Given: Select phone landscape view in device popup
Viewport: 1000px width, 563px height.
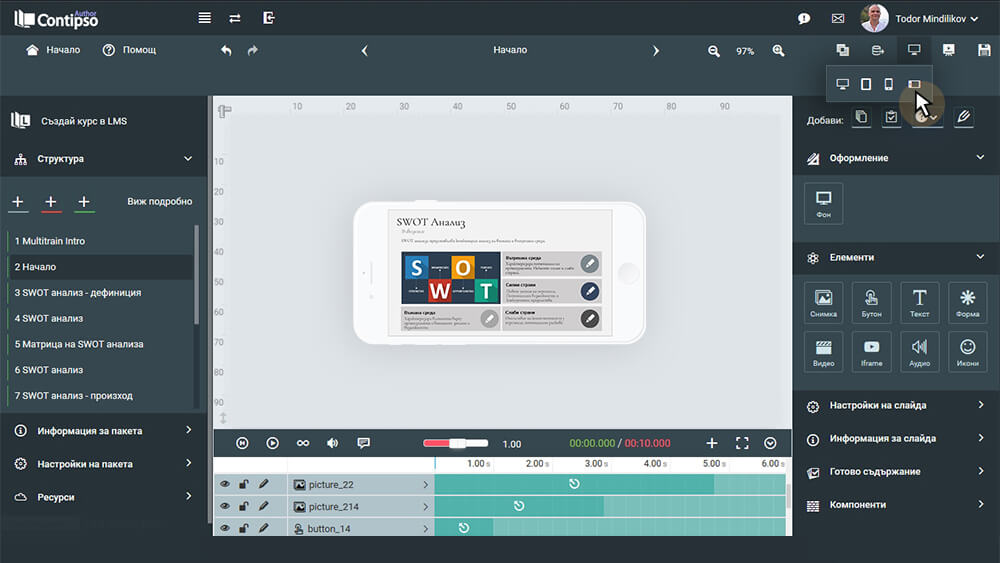Looking at the screenshot, I should pyautogui.click(x=914, y=84).
